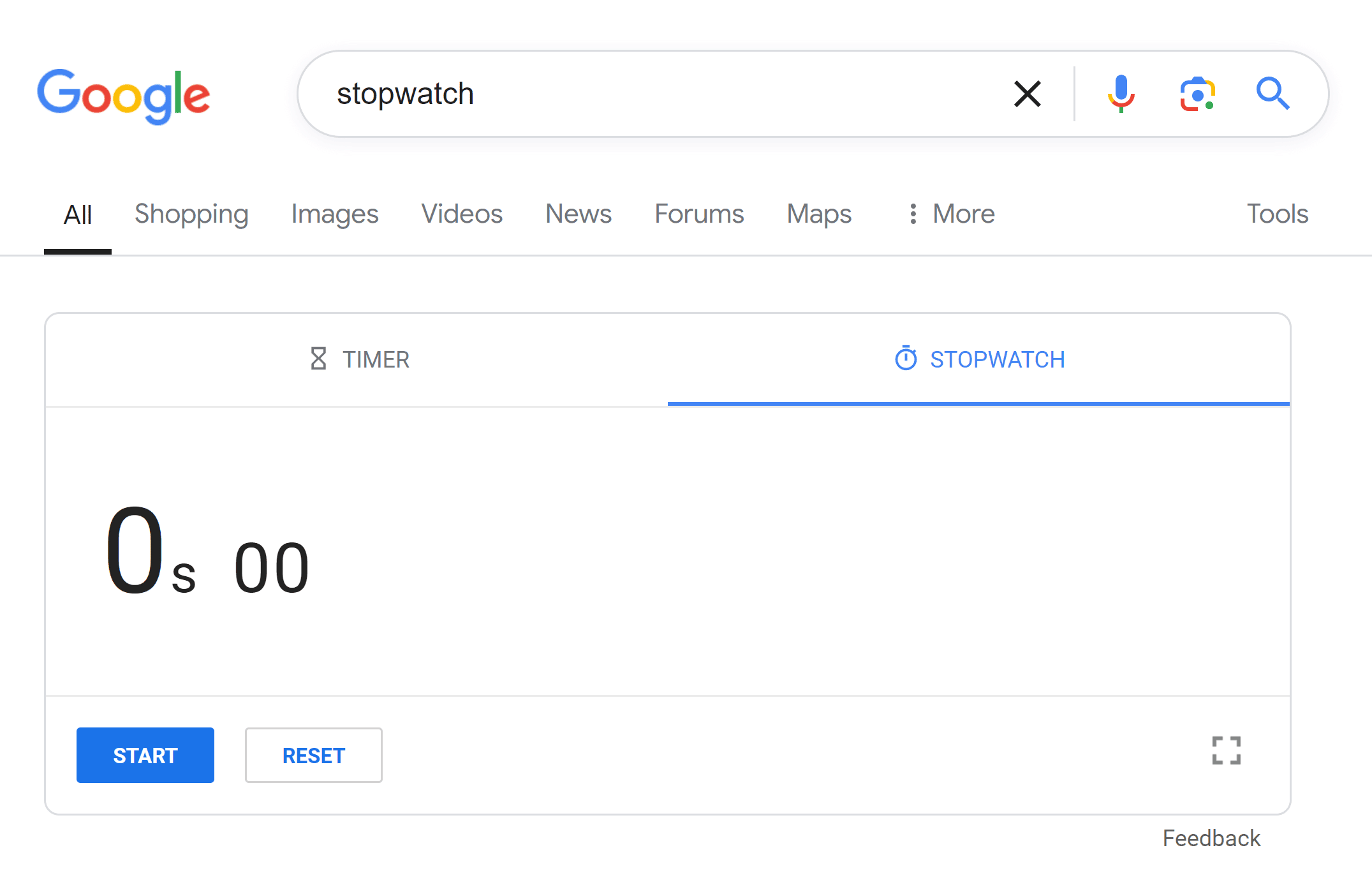Select the Shopping search filter
This screenshot has height=894, width=1372.
pos(191,213)
